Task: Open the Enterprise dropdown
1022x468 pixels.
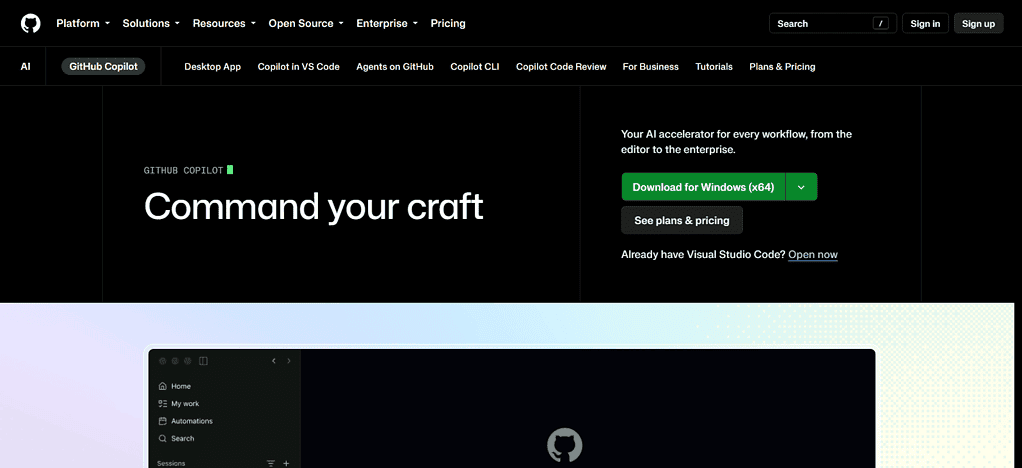Action: pyautogui.click(x=387, y=23)
